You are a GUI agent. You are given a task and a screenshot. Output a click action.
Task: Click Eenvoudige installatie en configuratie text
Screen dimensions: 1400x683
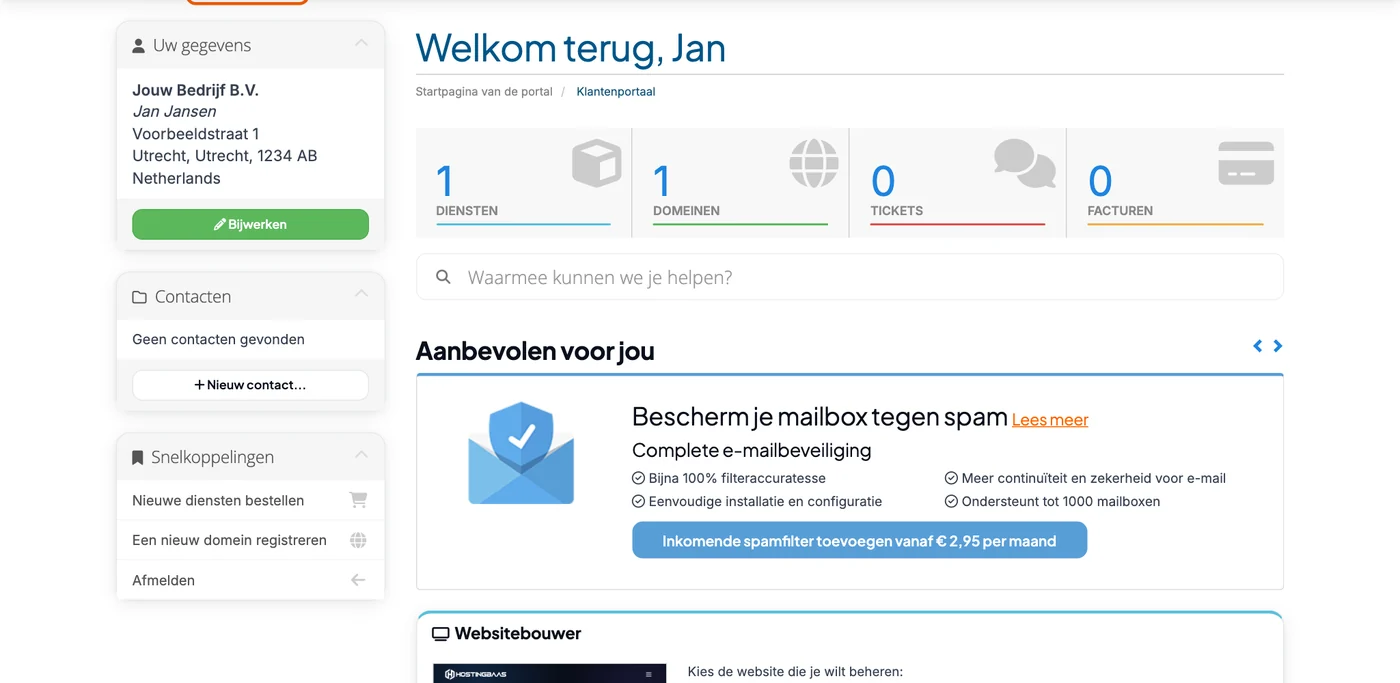[x=765, y=501]
